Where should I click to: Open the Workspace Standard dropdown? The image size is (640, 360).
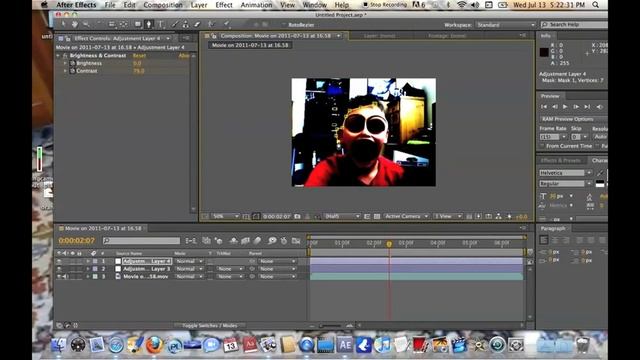pos(505,25)
